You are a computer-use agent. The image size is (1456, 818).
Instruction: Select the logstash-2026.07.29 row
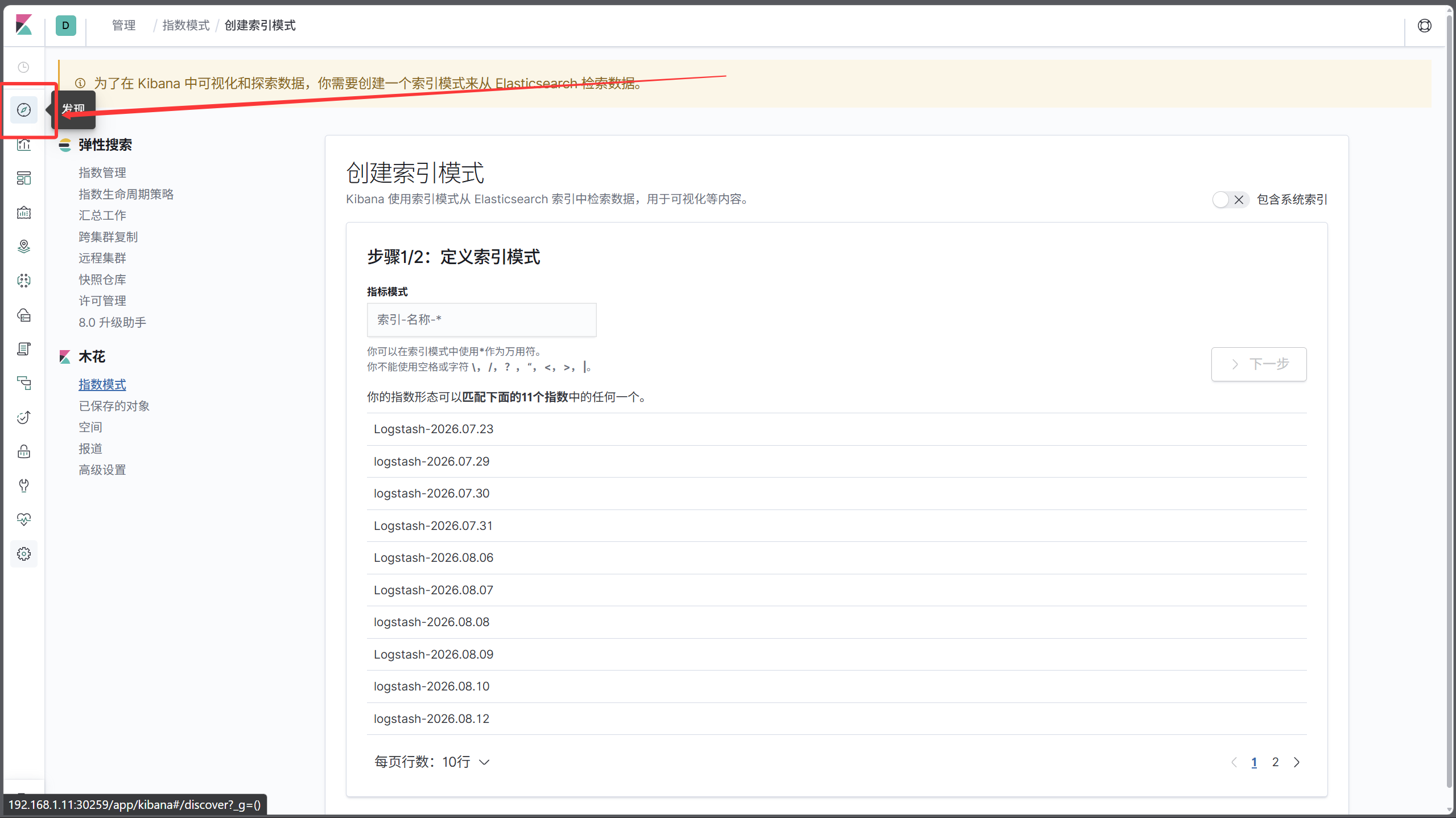click(836, 462)
